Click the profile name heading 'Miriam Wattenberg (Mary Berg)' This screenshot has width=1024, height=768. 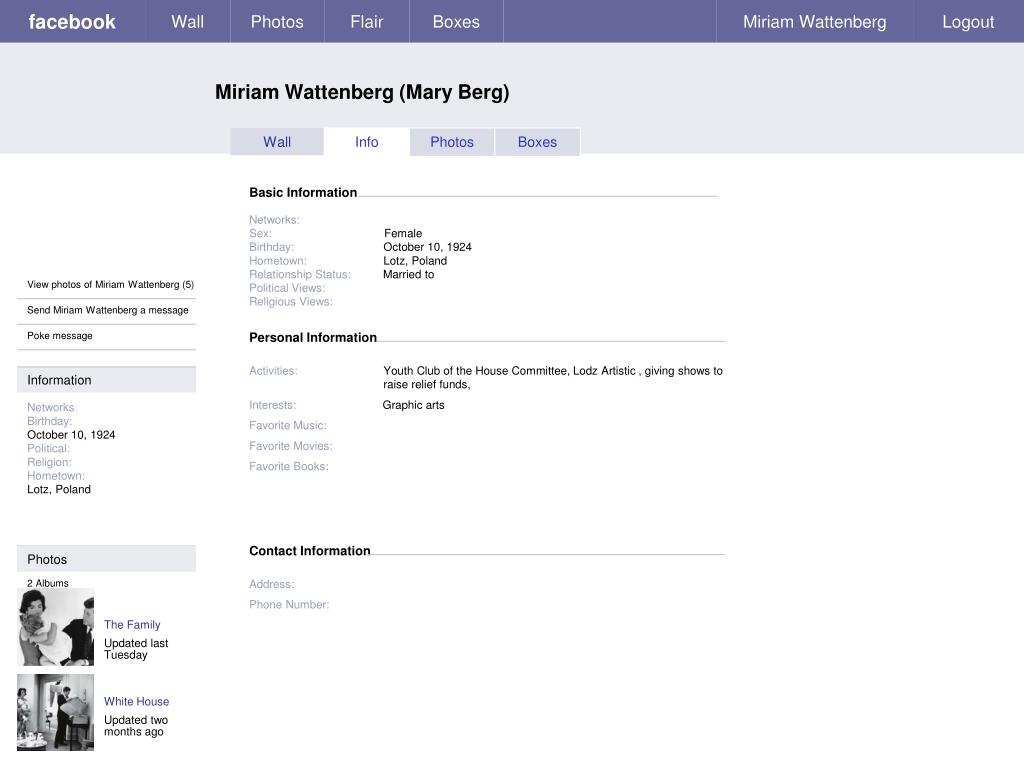(362, 92)
